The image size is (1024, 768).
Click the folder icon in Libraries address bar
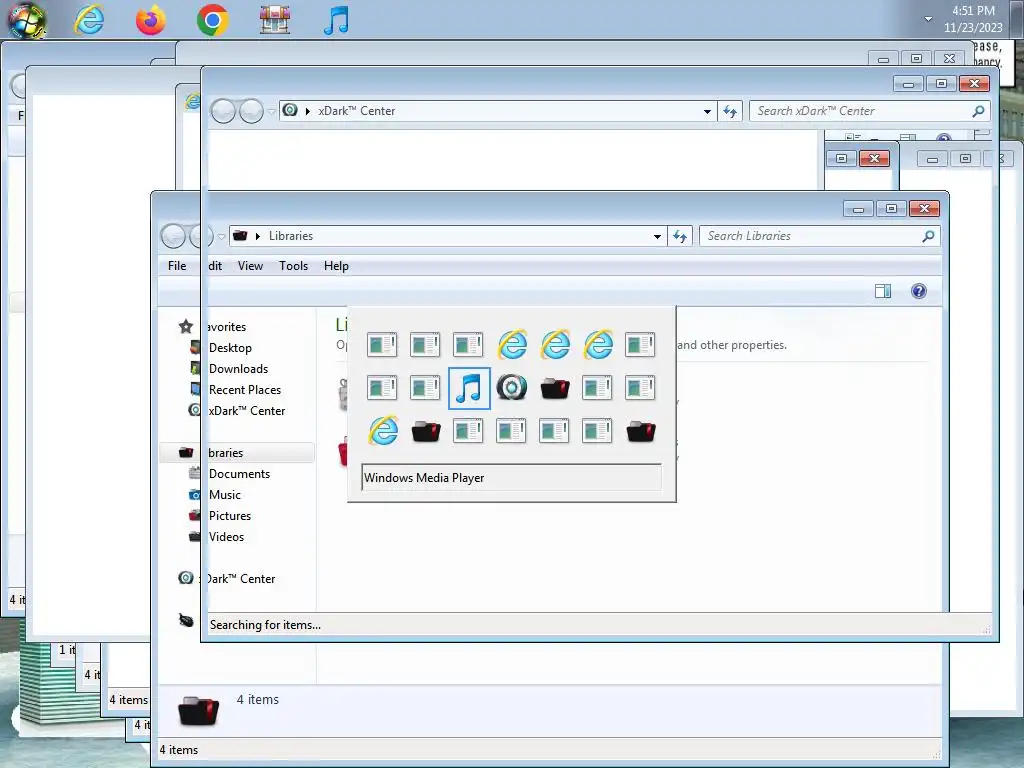click(240, 235)
